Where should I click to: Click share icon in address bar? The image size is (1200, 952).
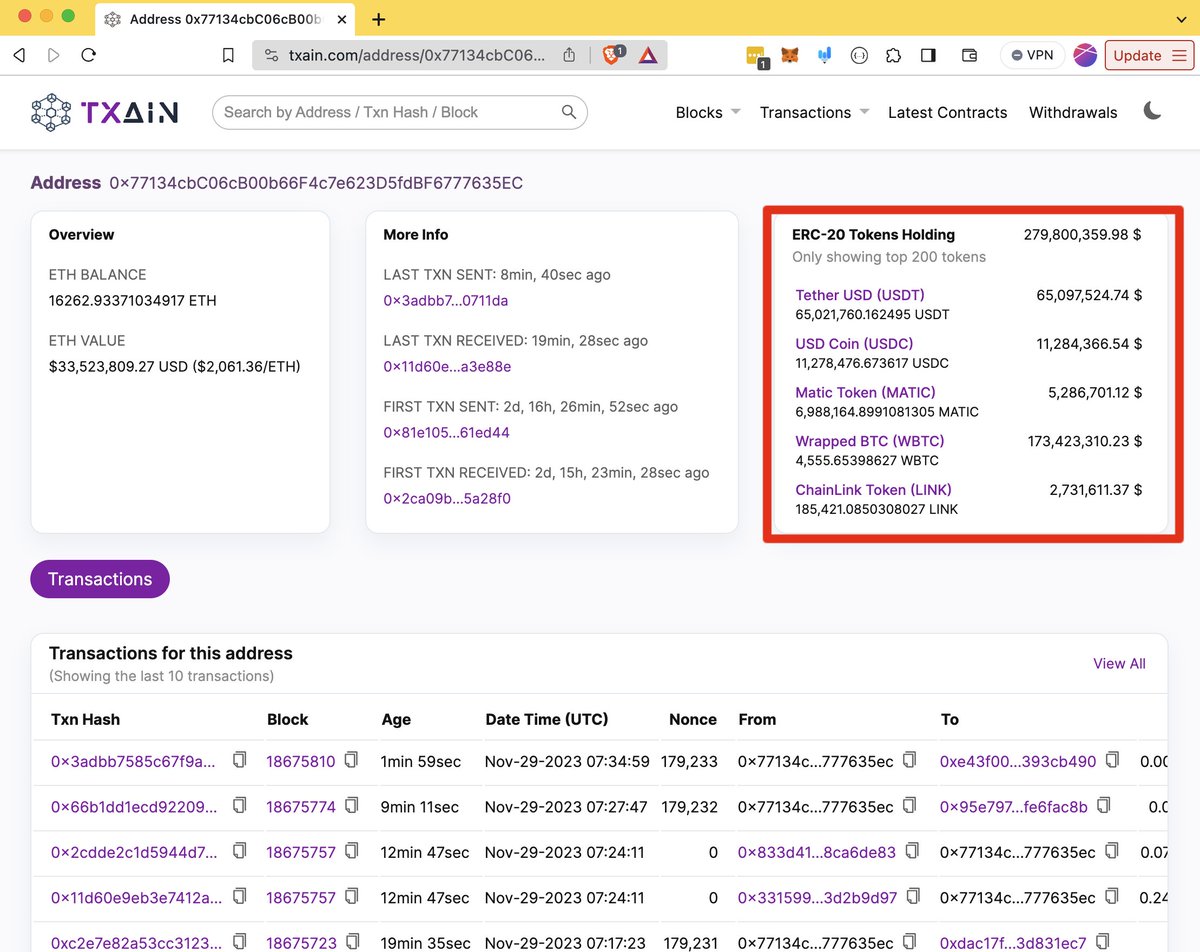(569, 55)
